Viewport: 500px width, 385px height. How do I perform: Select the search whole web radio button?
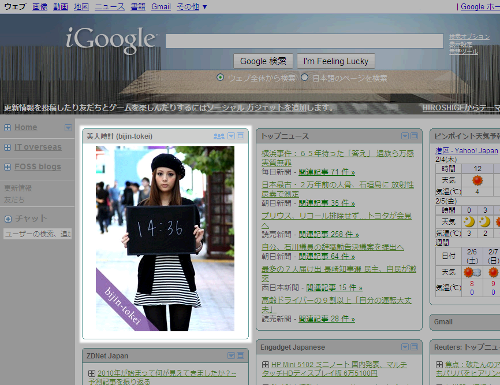(x=220, y=77)
